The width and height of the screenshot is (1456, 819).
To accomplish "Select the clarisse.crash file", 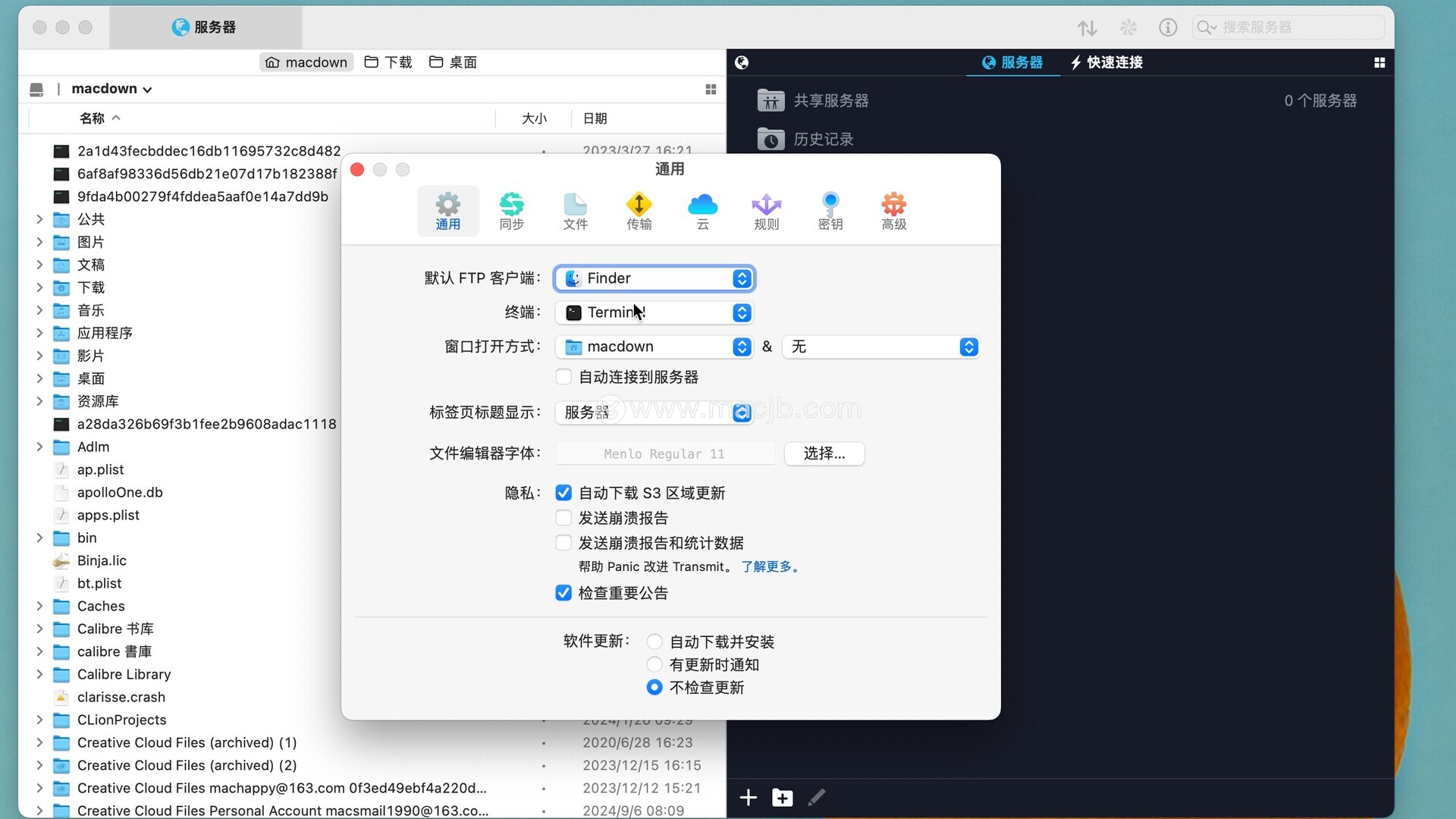I will tap(121, 697).
